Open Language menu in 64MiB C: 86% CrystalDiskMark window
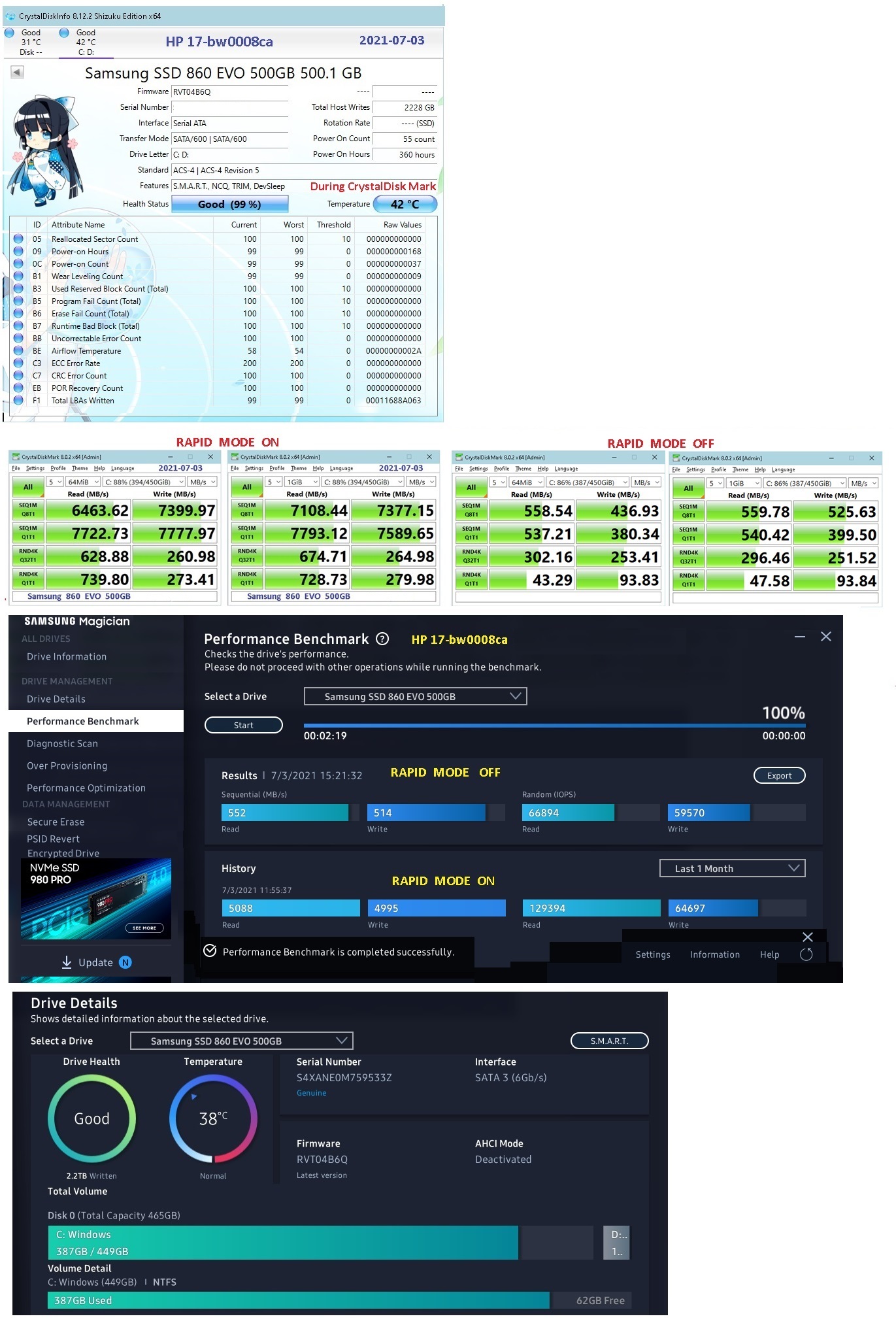896x1327 pixels. [x=566, y=469]
